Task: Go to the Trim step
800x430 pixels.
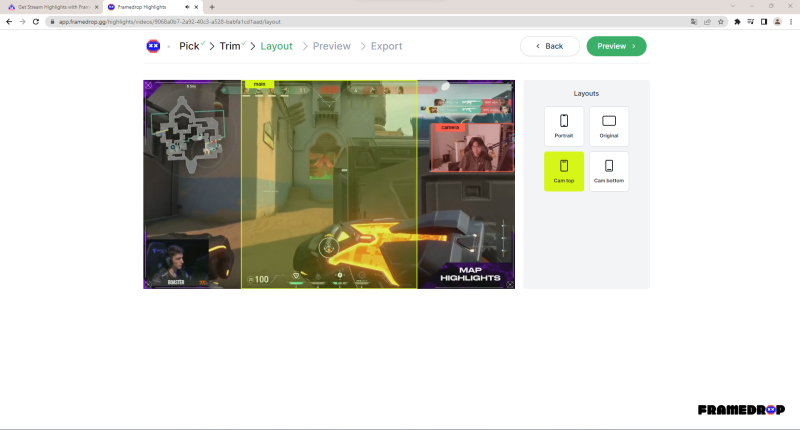Action: (x=230, y=46)
